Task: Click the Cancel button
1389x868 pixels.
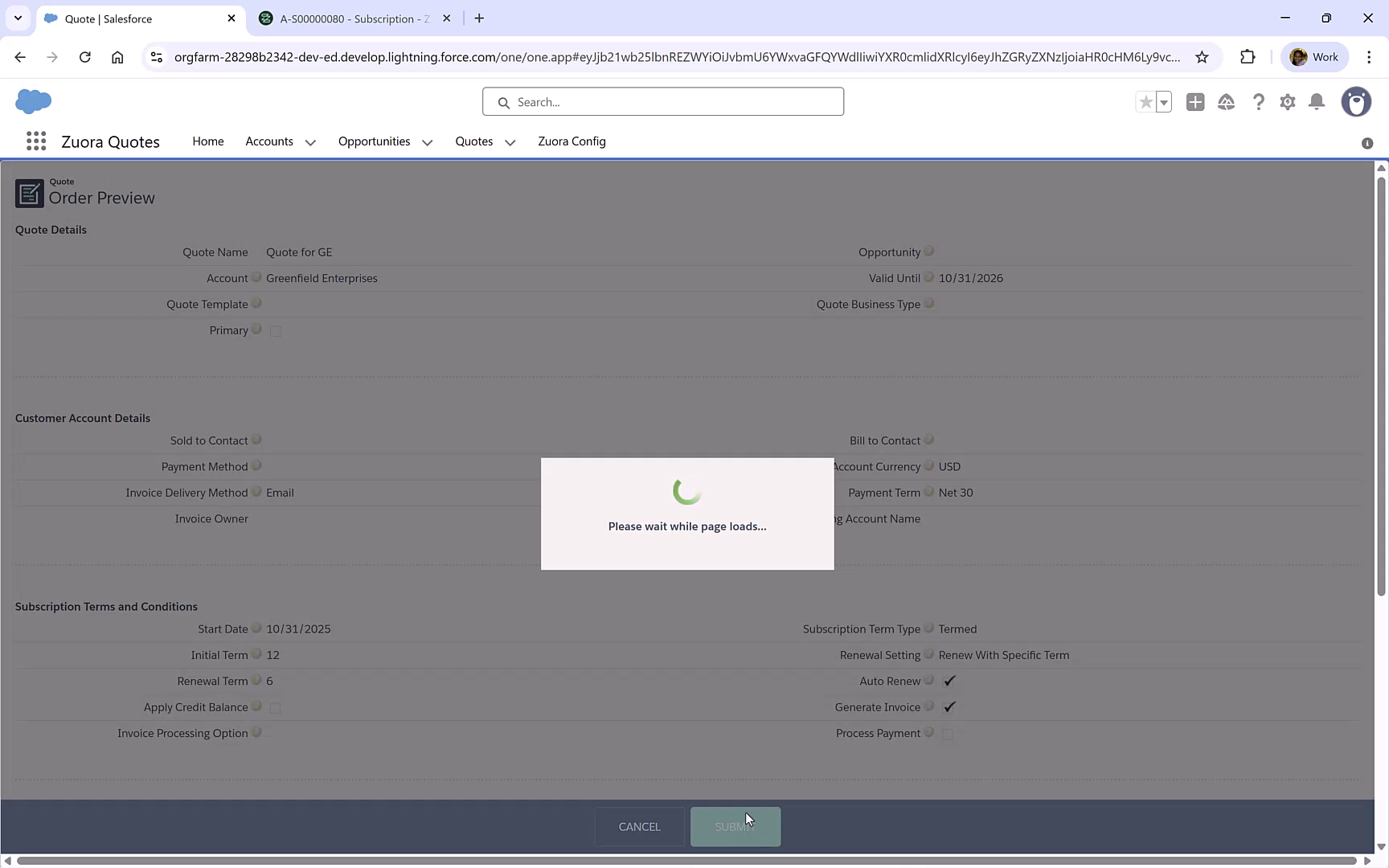Action: click(x=639, y=826)
